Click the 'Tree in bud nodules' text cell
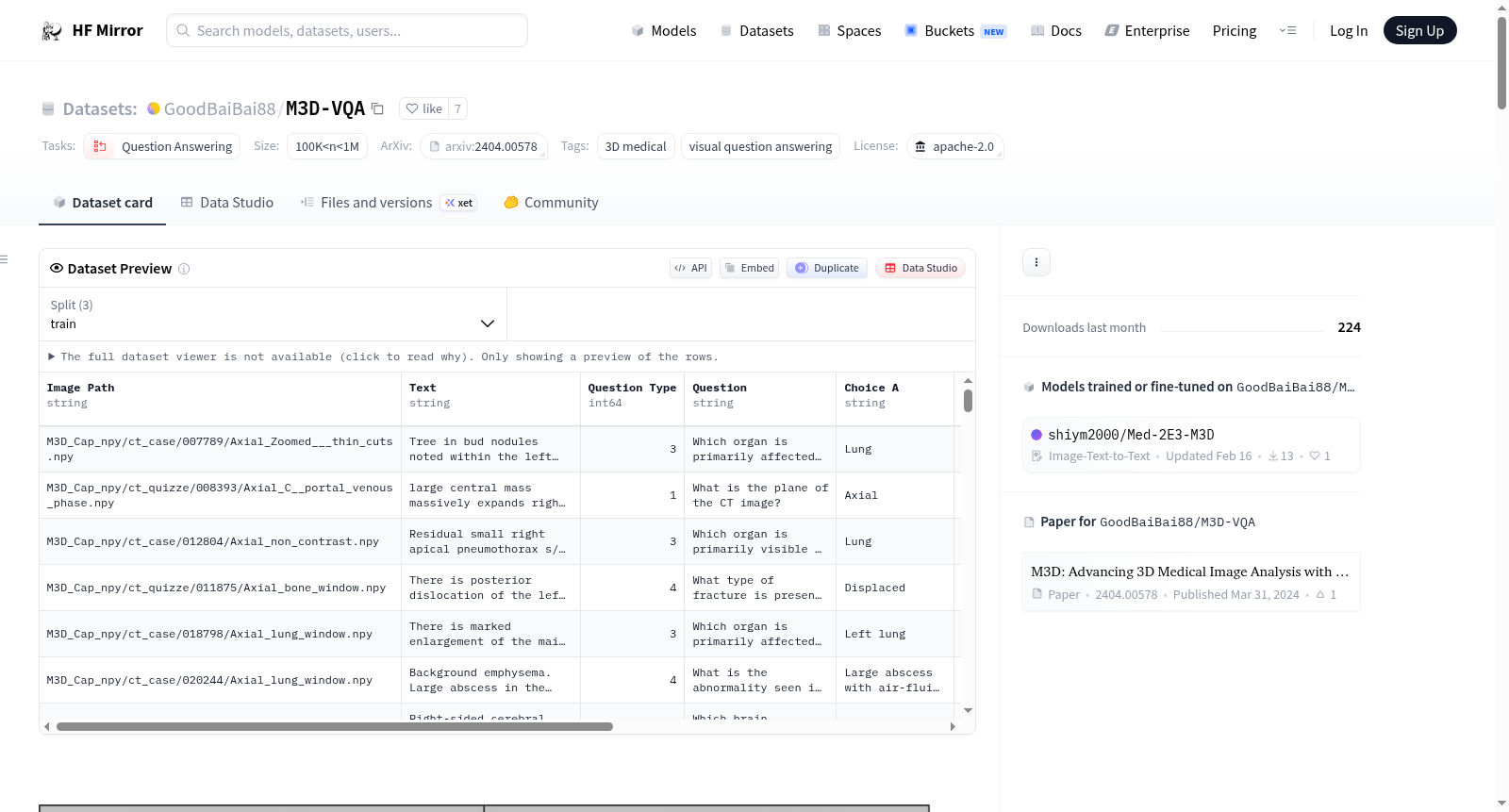This screenshot has width=1509, height=812. click(x=491, y=449)
